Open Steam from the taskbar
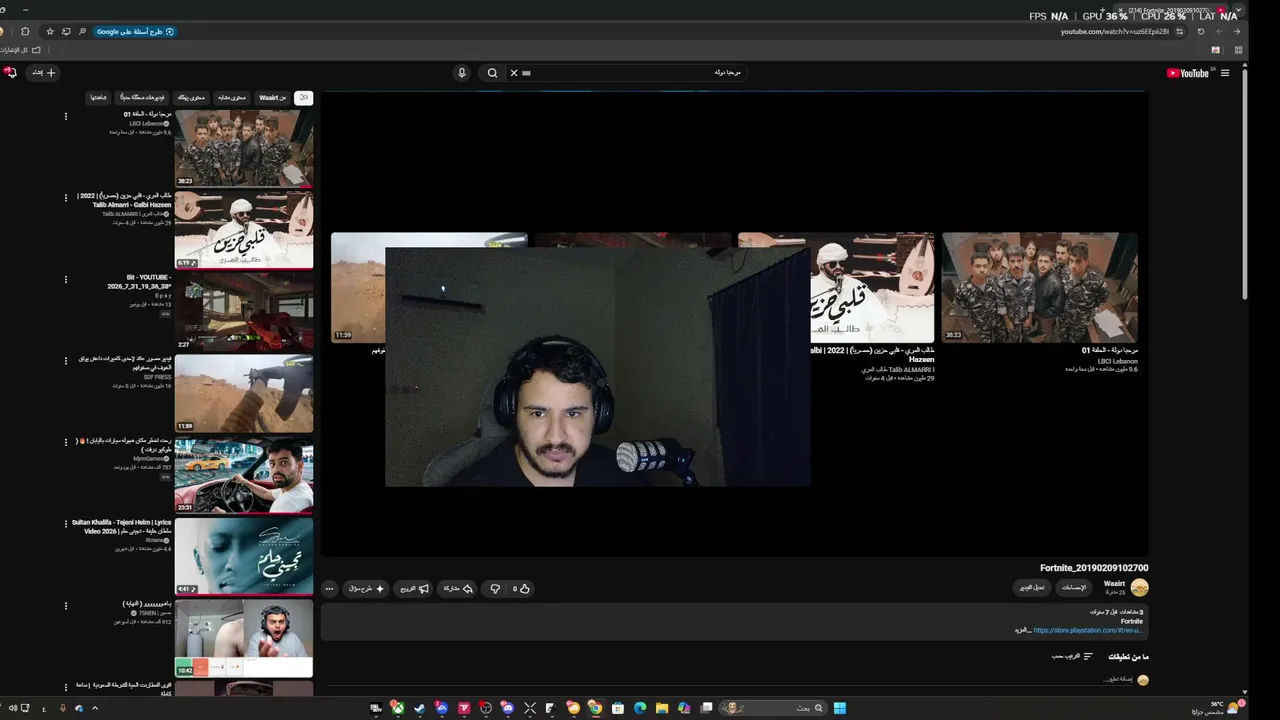 [x=419, y=708]
